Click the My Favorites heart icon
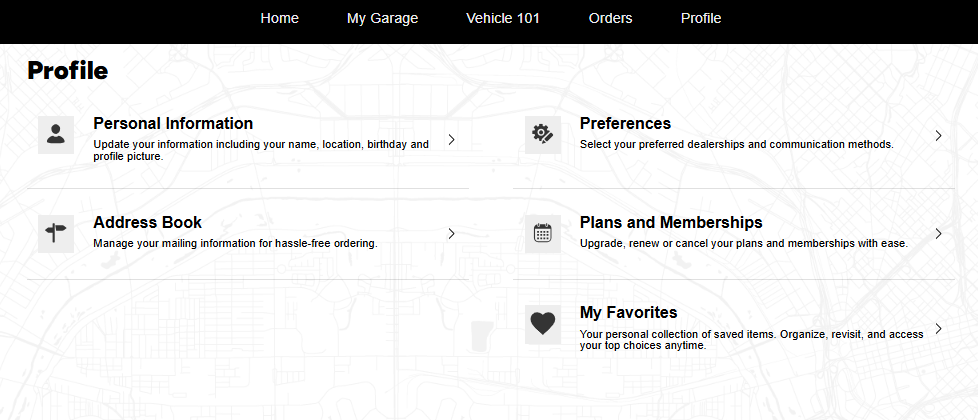Image resolution: width=978 pixels, height=420 pixels. point(543,325)
